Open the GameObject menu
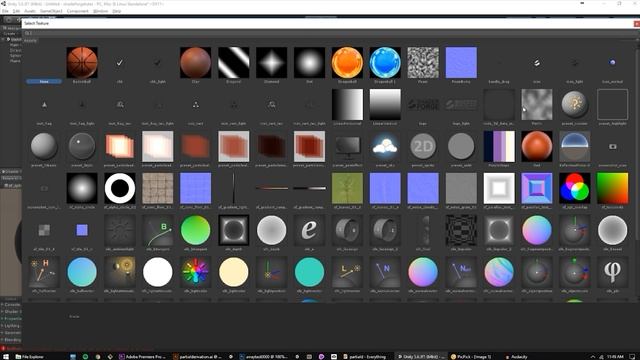 (51, 11)
